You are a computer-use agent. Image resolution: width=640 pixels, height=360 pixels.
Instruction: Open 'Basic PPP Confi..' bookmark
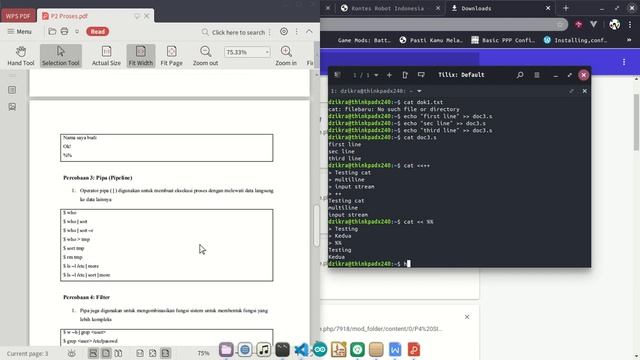click(503, 40)
